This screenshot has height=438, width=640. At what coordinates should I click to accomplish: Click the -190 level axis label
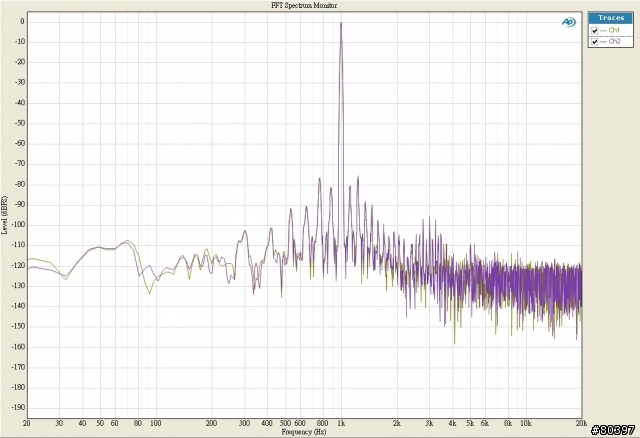click(x=18, y=407)
